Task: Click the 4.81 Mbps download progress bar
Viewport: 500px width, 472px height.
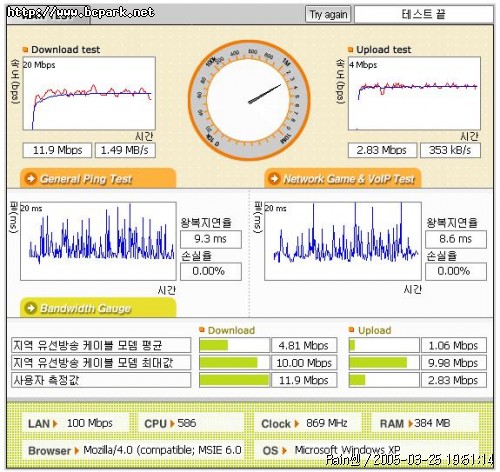Action: 234,345
